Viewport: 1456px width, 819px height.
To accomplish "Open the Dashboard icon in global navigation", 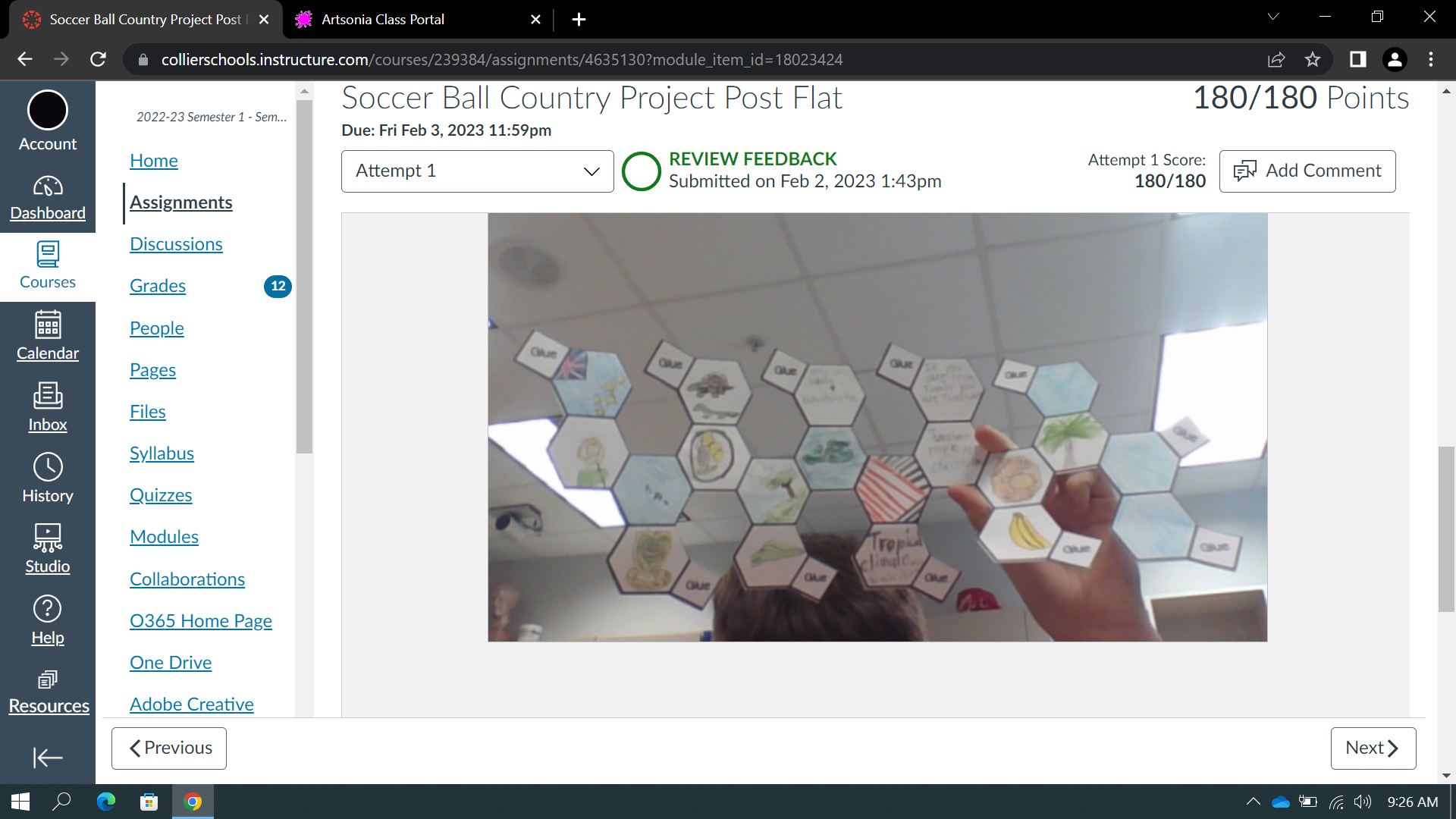I will 47,186.
